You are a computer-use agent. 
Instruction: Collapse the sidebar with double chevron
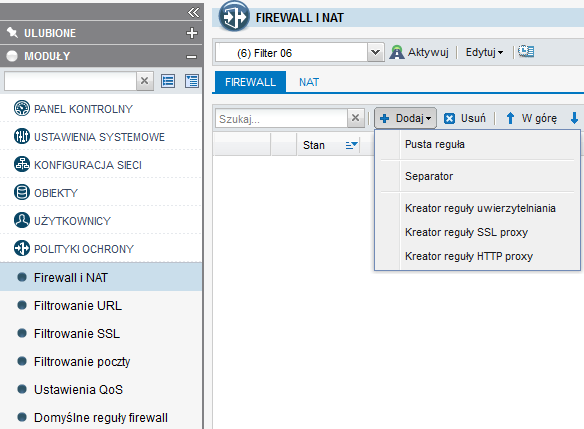pyautogui.click(x=193, y=12)
